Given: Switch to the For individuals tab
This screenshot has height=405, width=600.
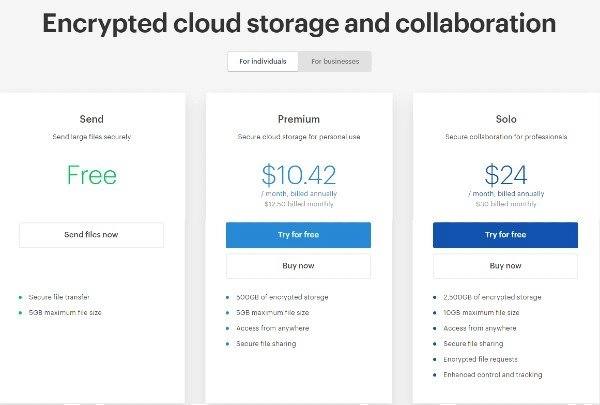Looking at the screenshot, I should tap(262, 61).
